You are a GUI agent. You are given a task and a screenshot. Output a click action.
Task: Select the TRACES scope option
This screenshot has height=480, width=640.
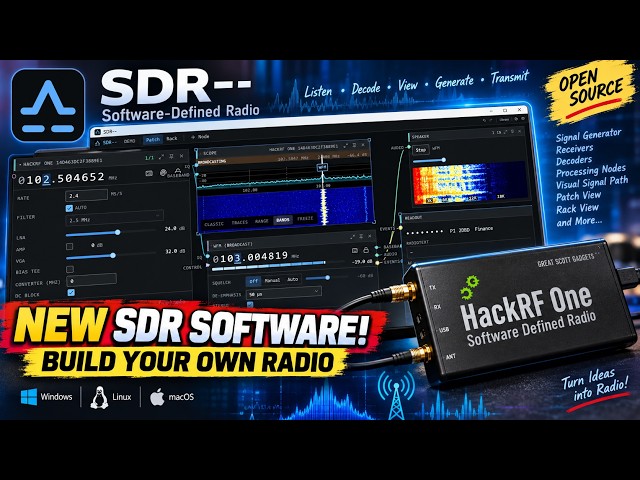pyautogui.click(x=240, y=222)
